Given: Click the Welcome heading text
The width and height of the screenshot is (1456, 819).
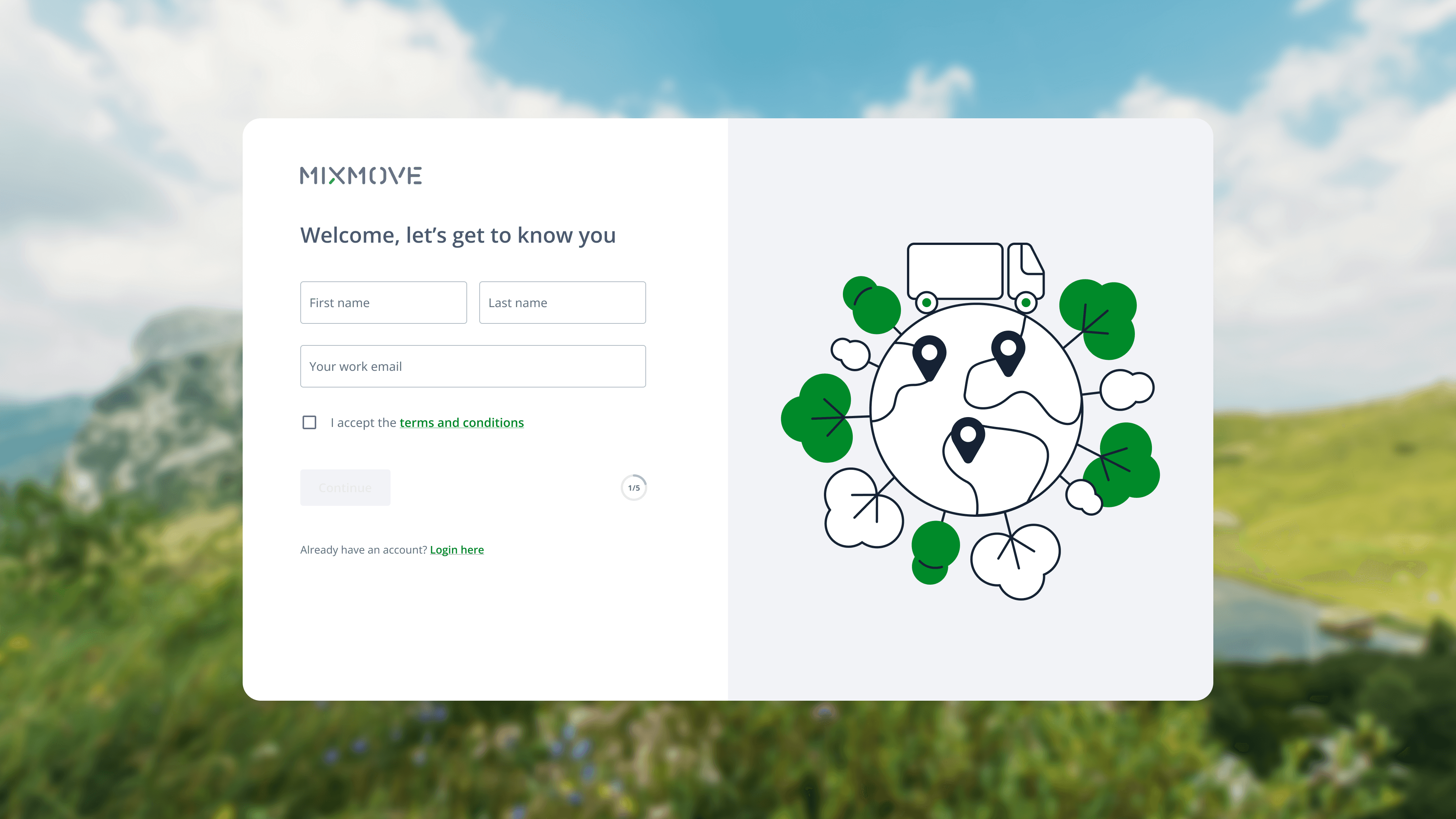Looking at the screenshot, I should pos(458,235).
